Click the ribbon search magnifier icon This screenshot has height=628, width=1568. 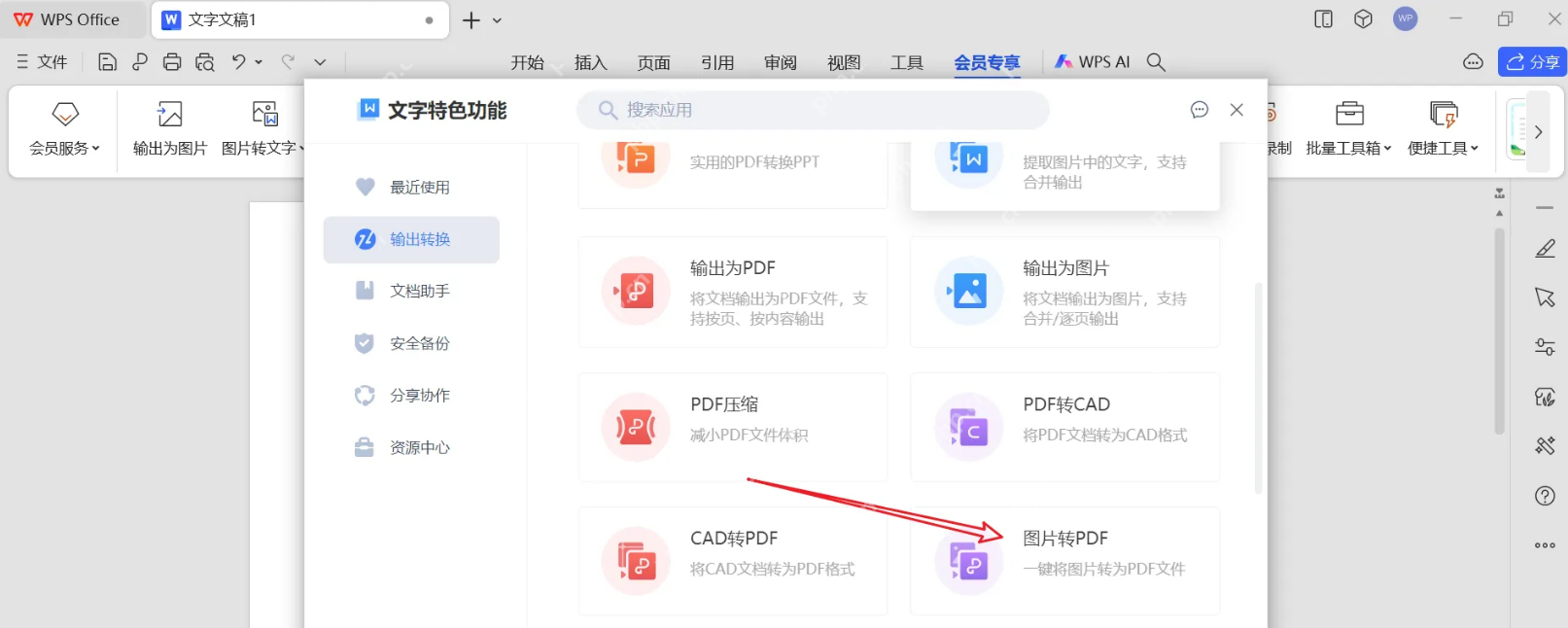[x=1156, y=62]
